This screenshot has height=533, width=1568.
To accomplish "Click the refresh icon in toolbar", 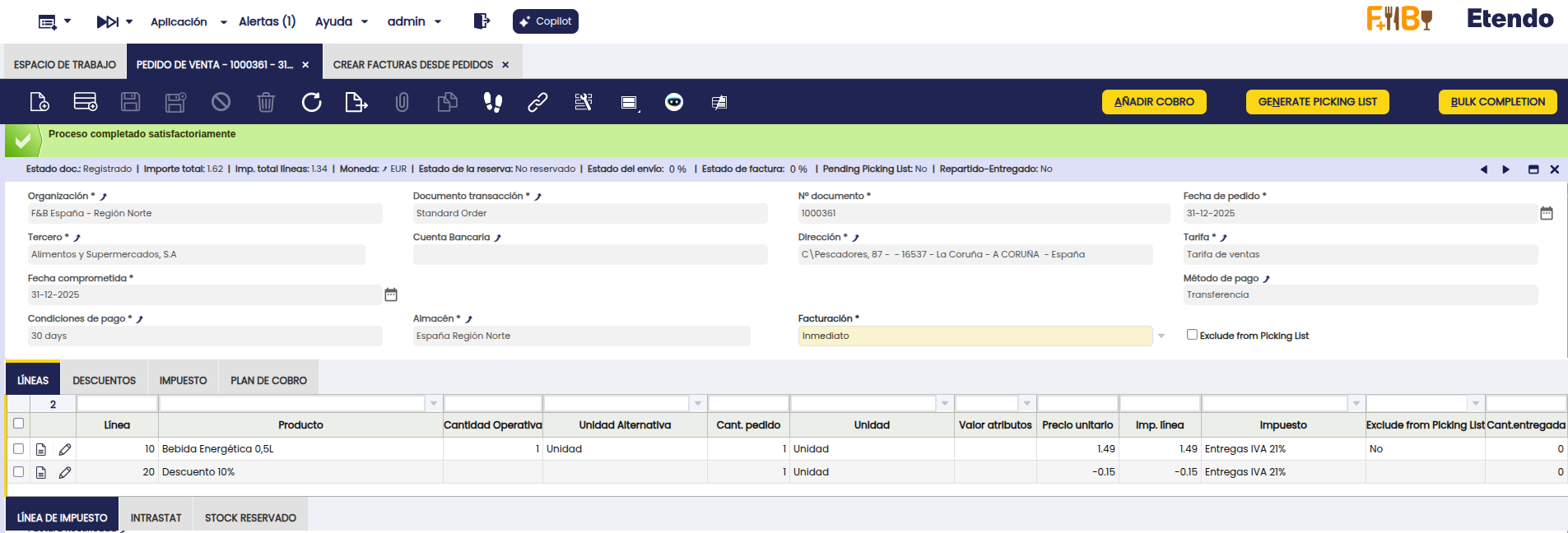I will pos(311,102).
